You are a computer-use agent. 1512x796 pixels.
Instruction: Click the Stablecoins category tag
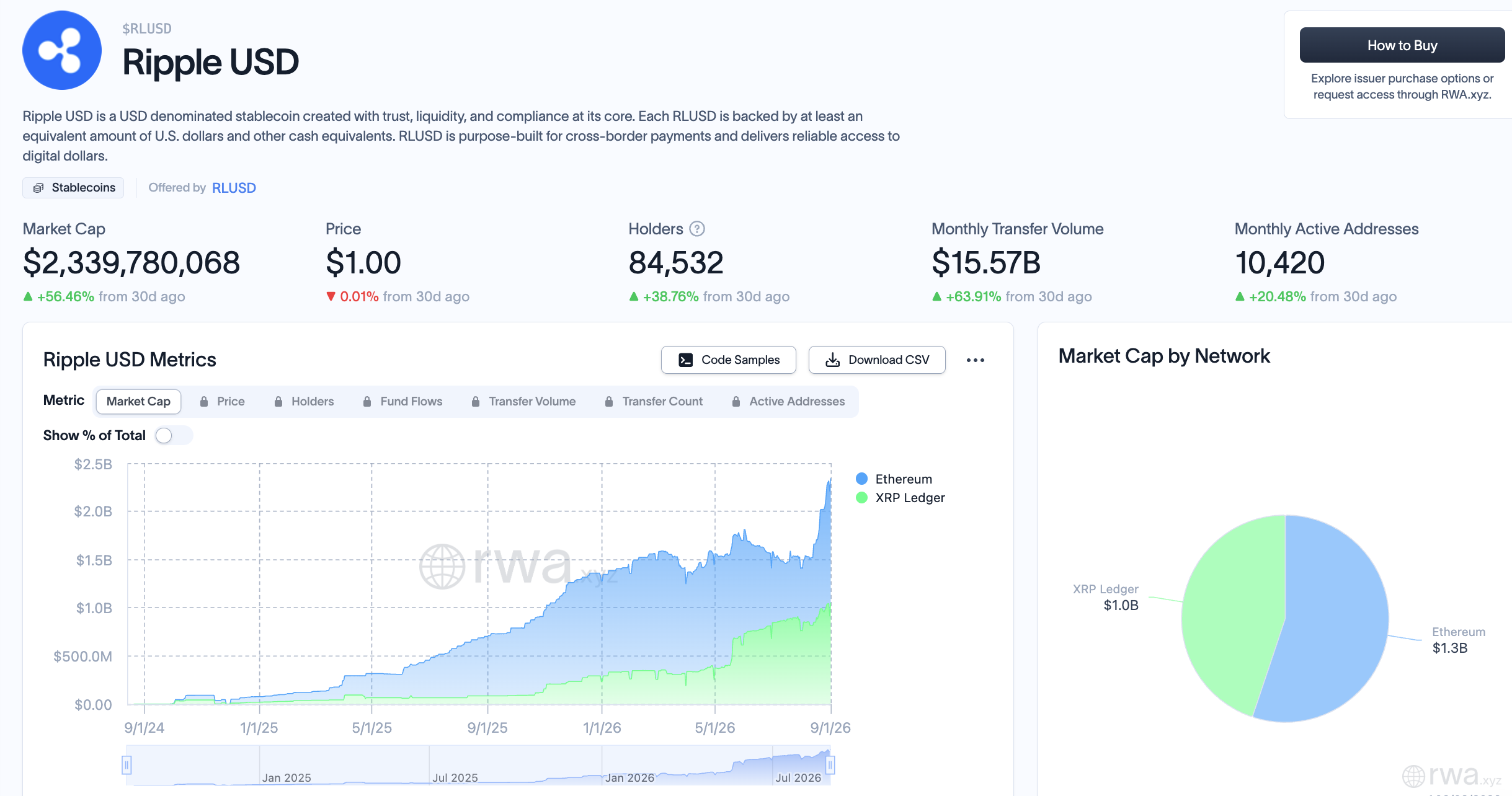coord(73,188)
